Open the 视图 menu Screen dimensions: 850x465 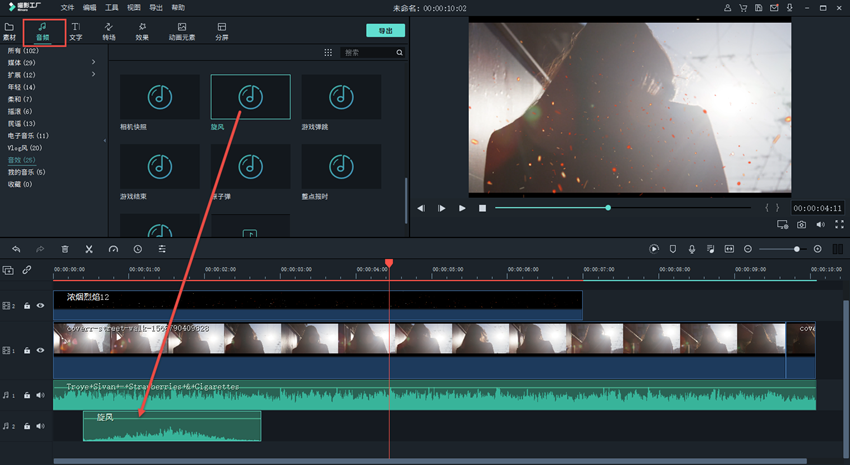(x=133, y=8)
